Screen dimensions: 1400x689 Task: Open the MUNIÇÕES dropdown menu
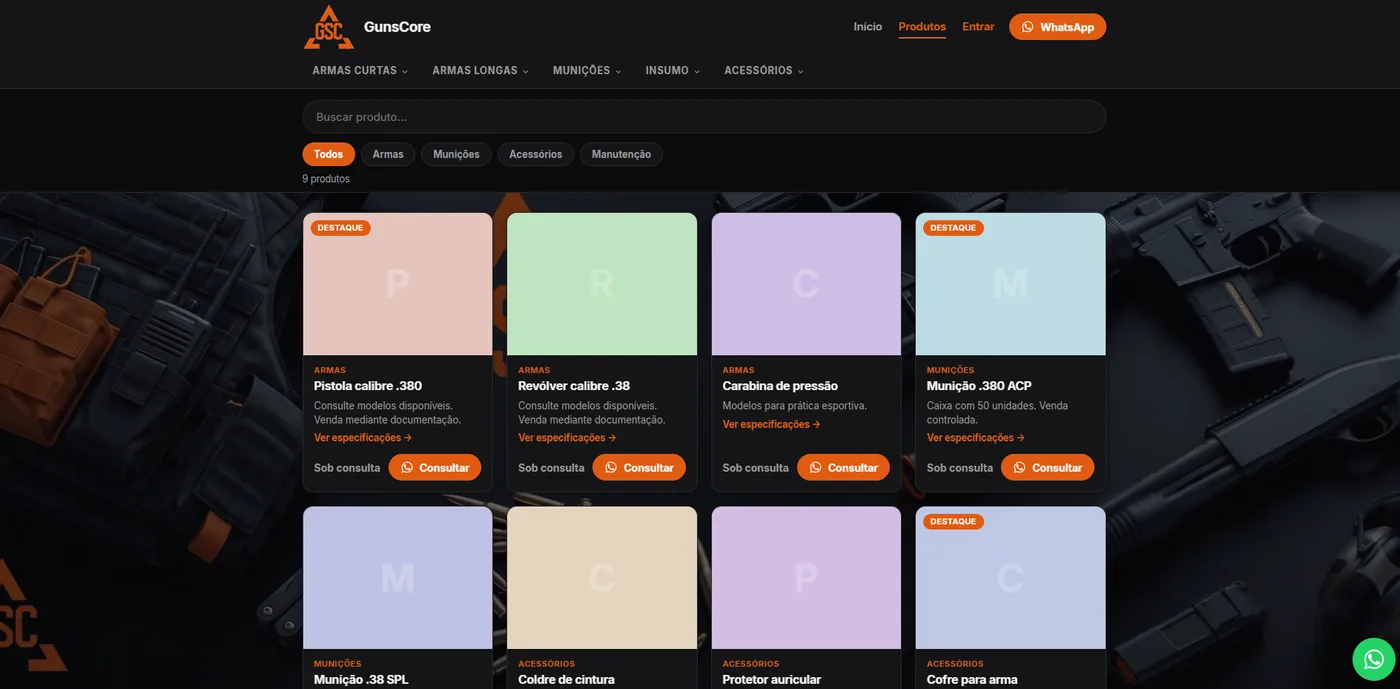click(587, 71)
